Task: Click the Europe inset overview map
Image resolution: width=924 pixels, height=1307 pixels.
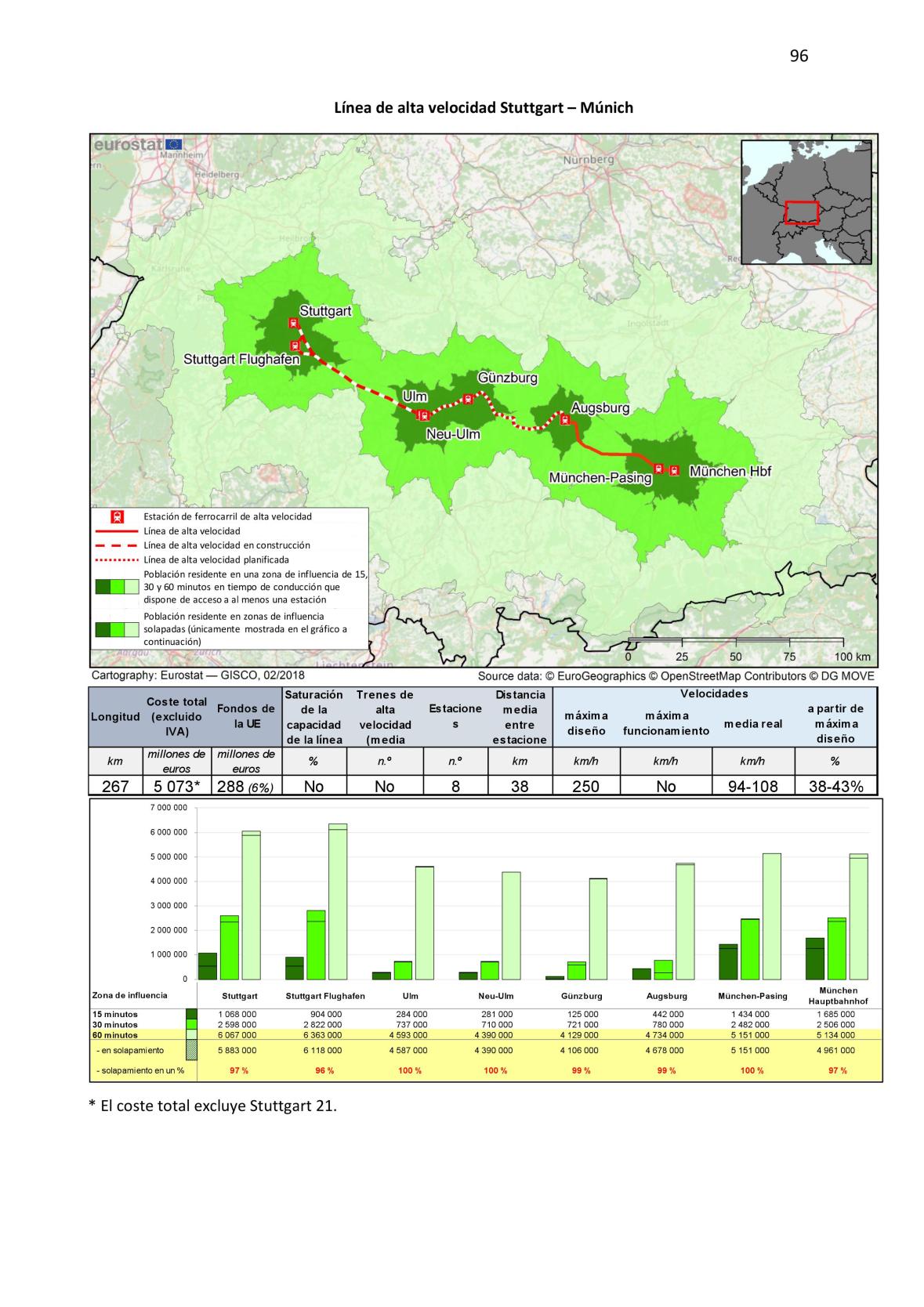Action: pyautogui.click(x=806, y=202)
